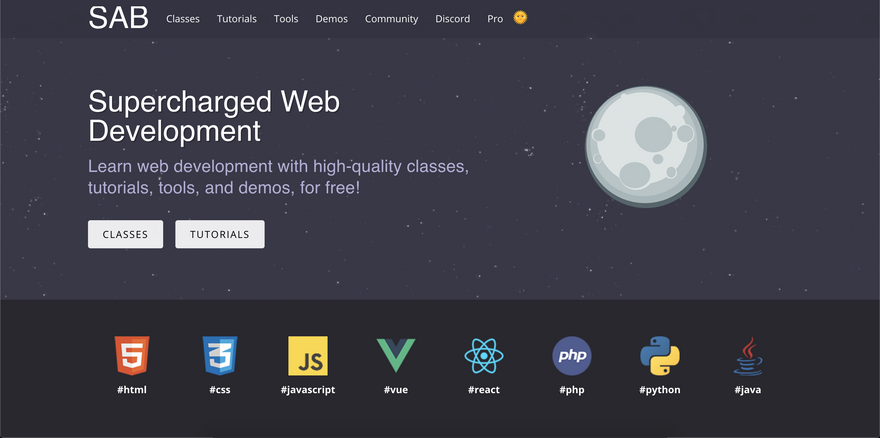Viewport: 880px width, 438px height.
Task: Click the green Vue logo icon
Action: (x=395, y=355)
